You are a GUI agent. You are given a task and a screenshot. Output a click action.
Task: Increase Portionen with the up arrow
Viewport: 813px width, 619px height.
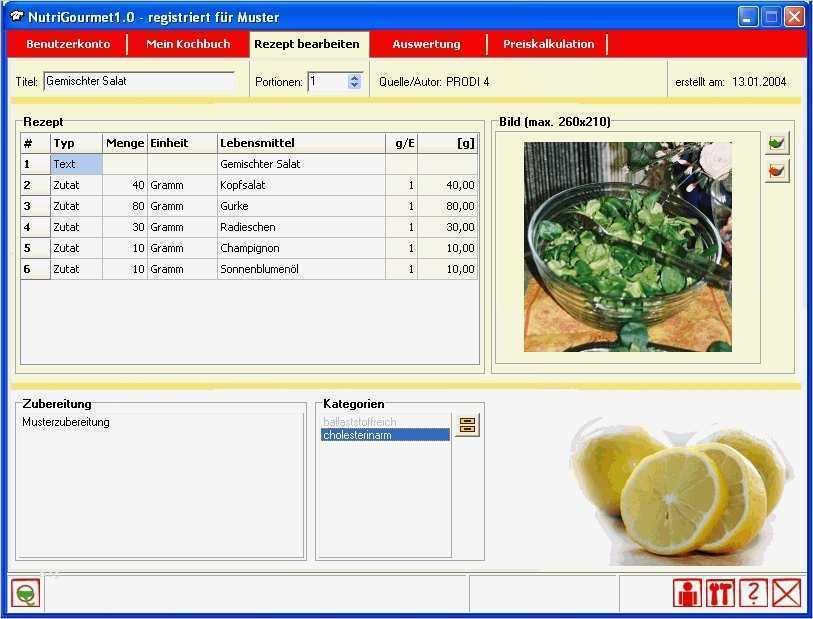354,78
